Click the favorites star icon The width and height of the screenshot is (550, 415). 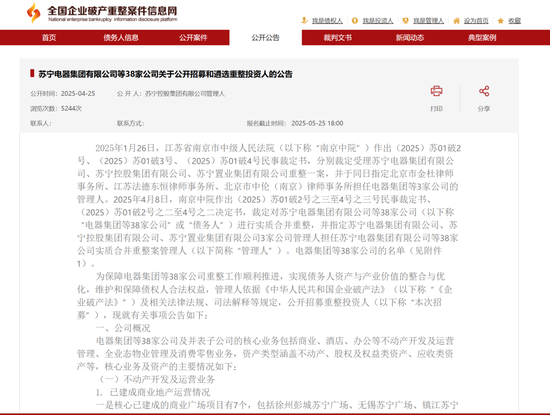[x=501, y=21]
